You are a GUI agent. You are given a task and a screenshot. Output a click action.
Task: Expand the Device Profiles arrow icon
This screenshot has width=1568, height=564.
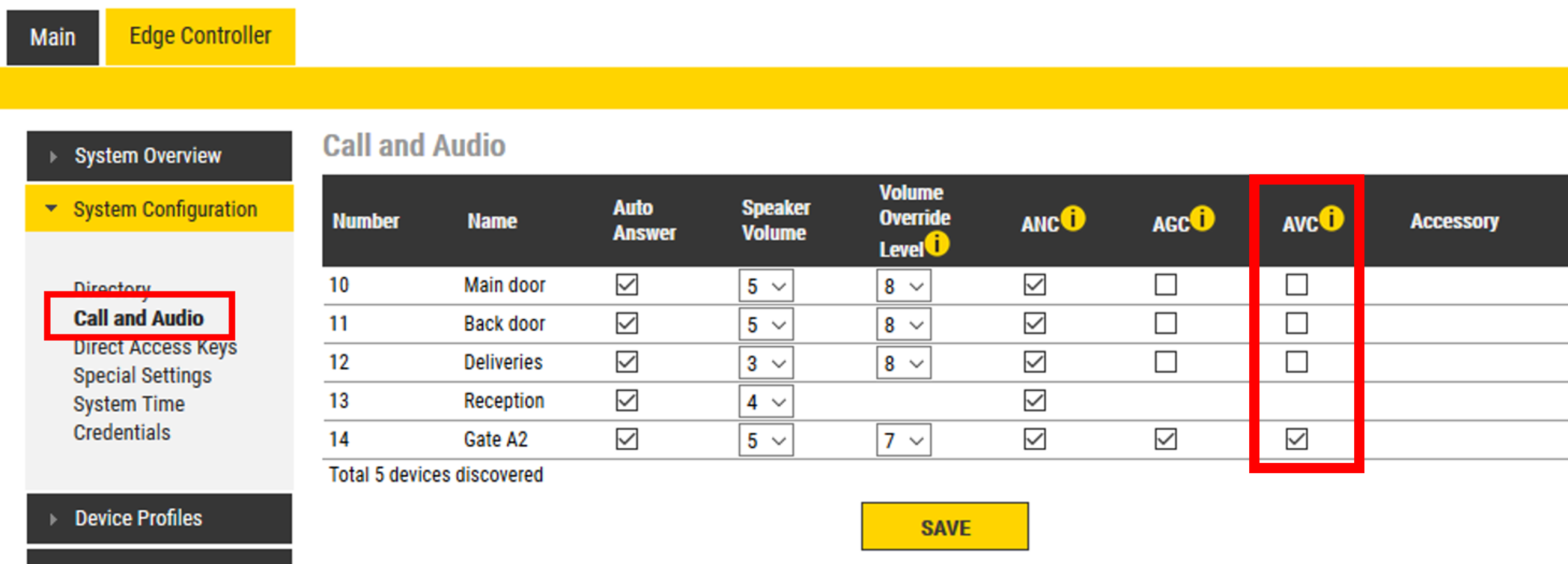tap(54, 519)
